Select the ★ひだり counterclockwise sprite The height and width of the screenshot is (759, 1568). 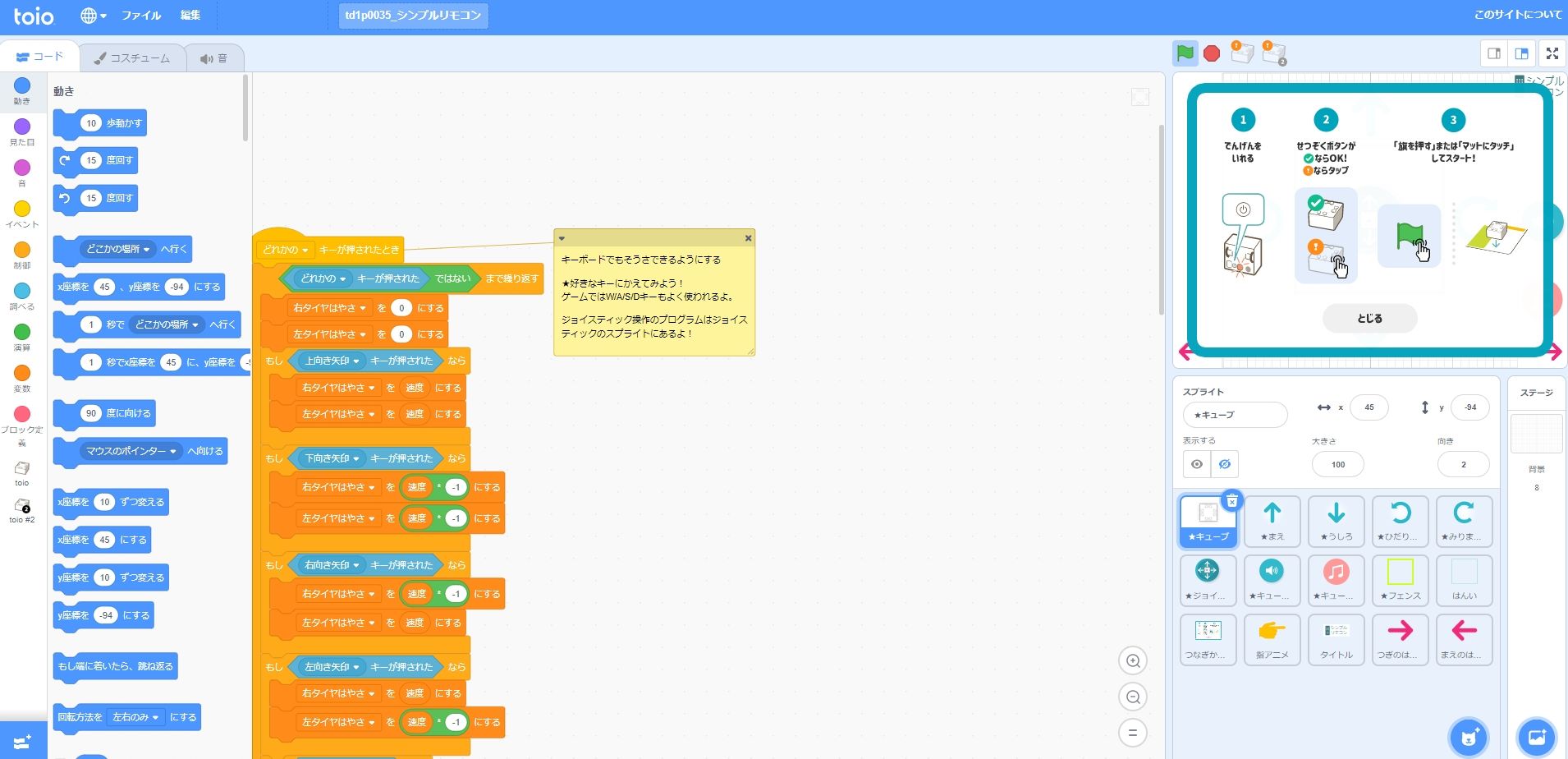click(x=1400, y=521)
